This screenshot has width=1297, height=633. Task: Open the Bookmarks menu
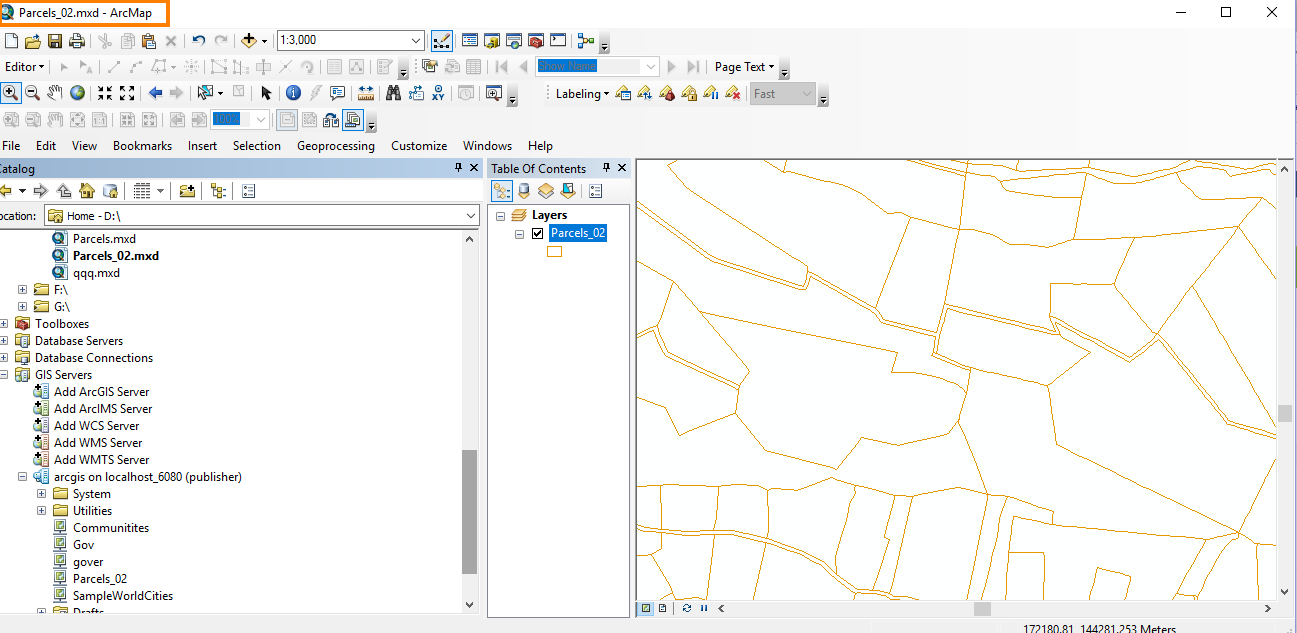pos(142,146)
